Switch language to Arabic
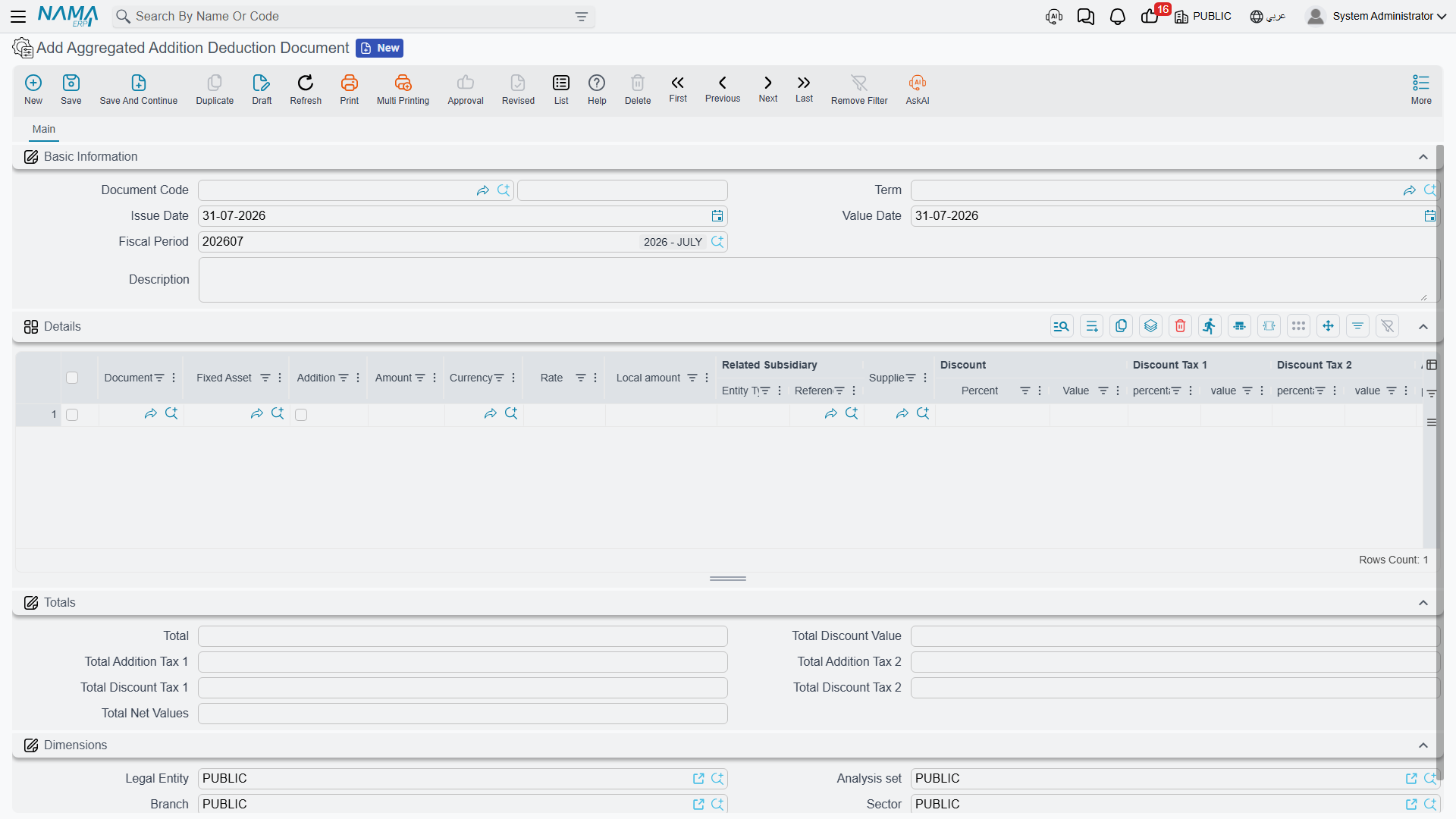The width and height of the screenshot is (1456, 819). pyautogui.click(x=1268, y=16)
